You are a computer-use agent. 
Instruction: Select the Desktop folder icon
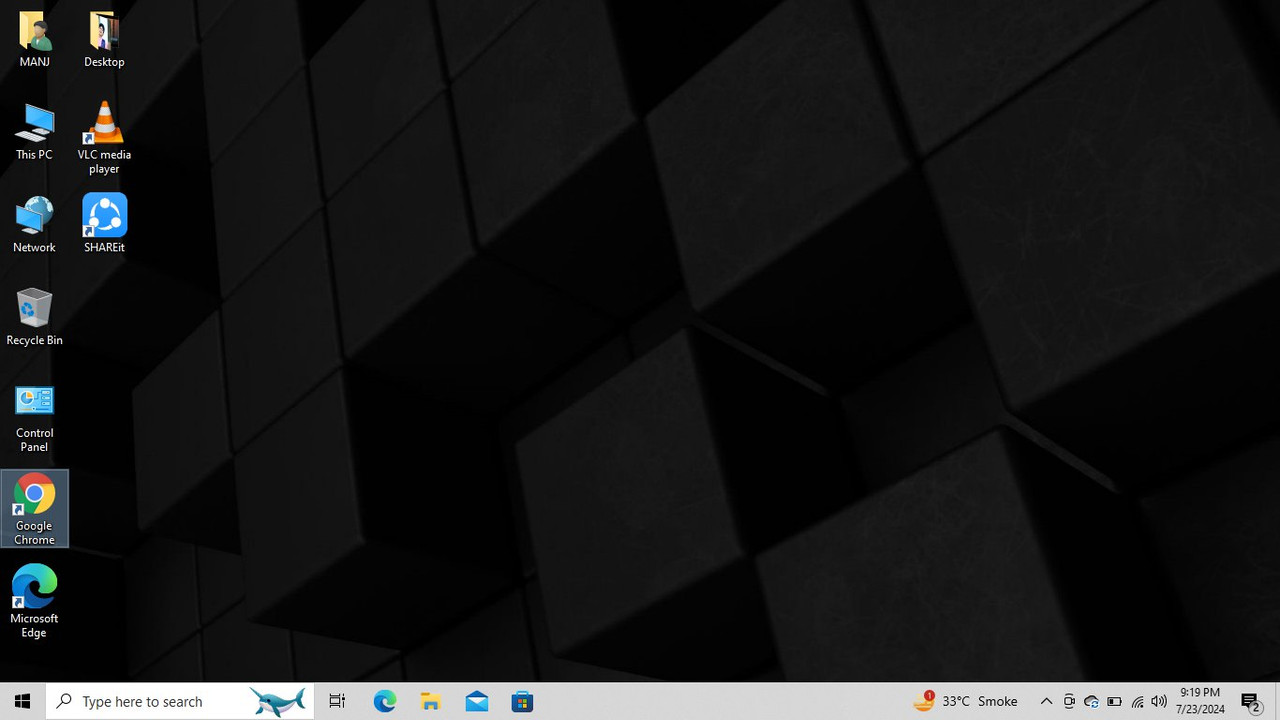(x=104, y=39)
